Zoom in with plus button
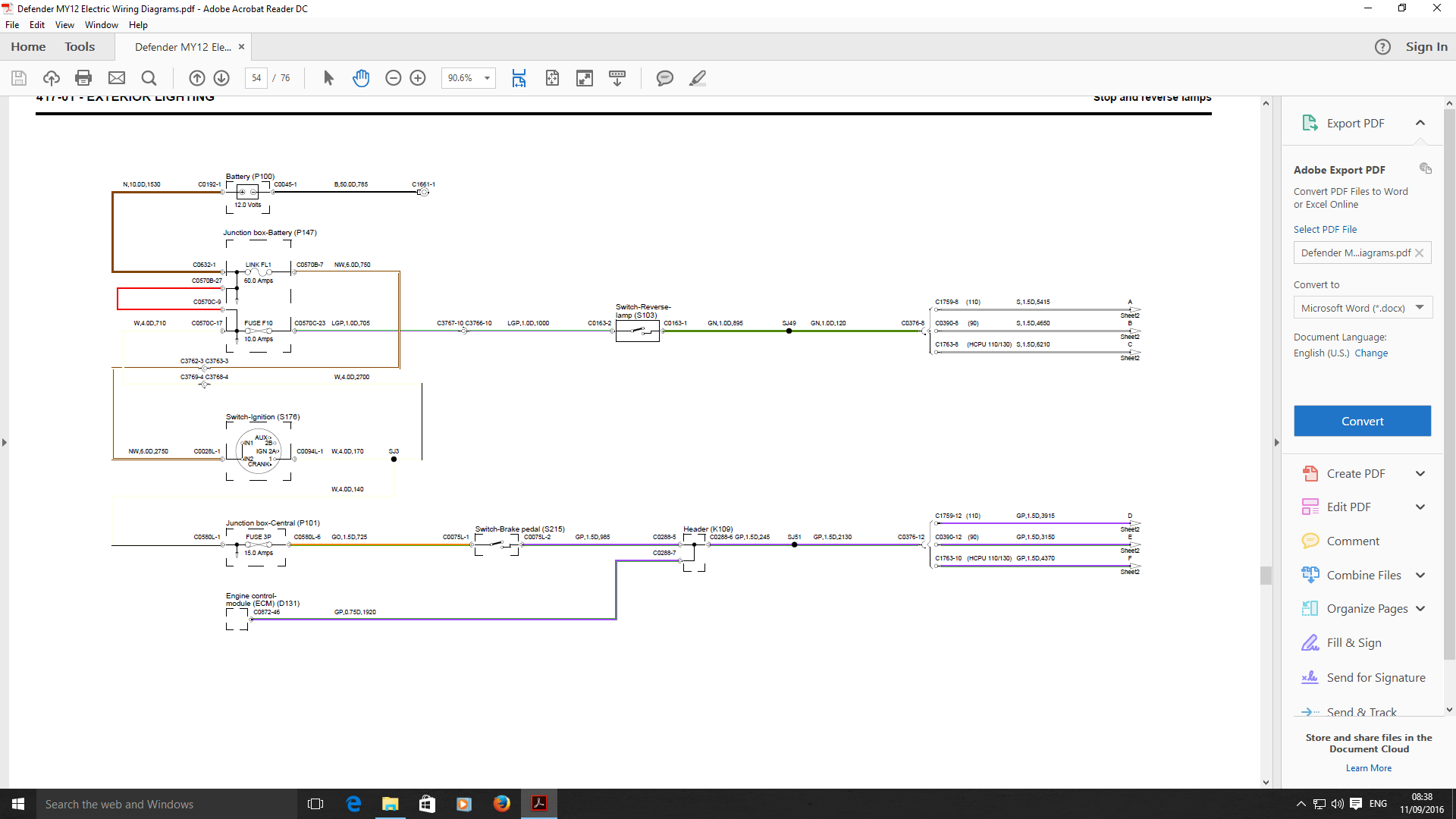 [x=418, y=78]
